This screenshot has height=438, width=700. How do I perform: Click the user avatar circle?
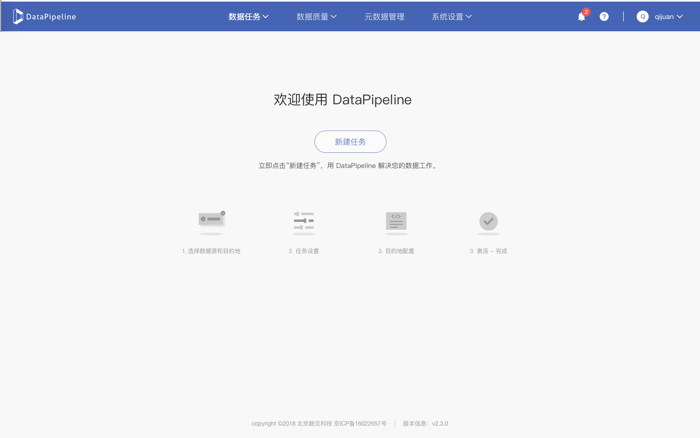642,17
